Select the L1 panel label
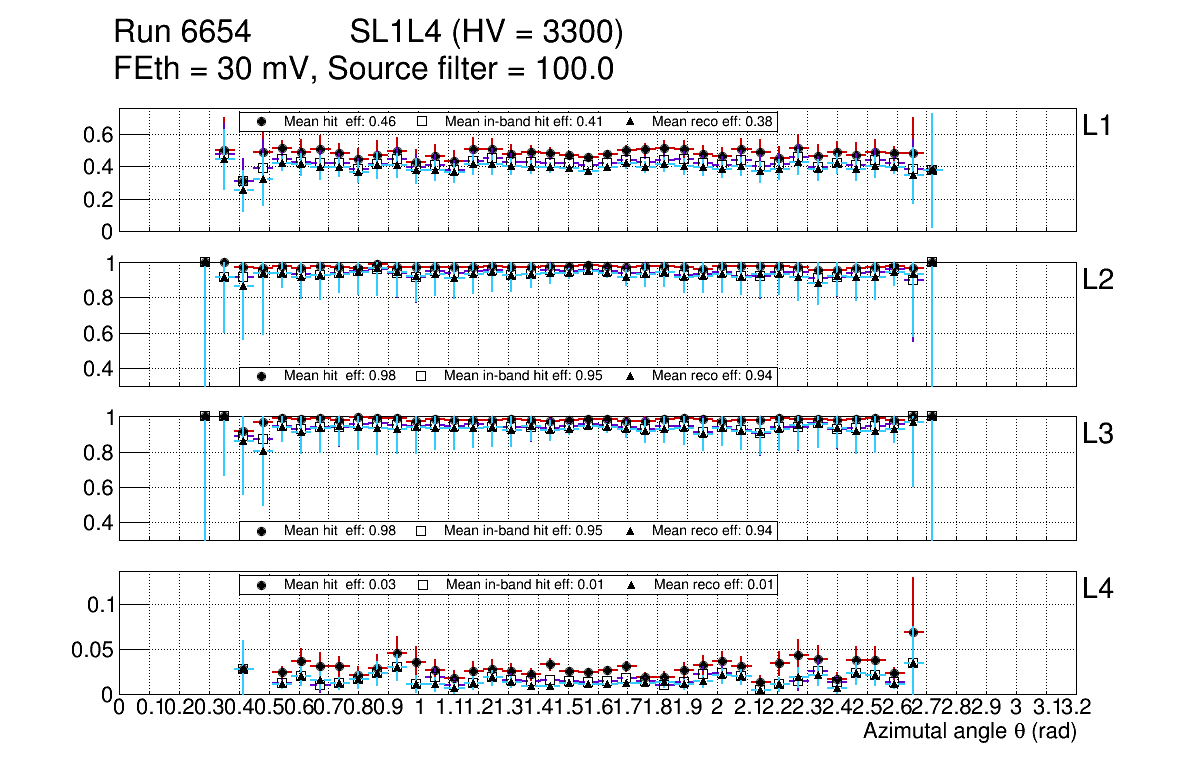This screenshot has width=1196, height=772. (x=1098, y=125)
